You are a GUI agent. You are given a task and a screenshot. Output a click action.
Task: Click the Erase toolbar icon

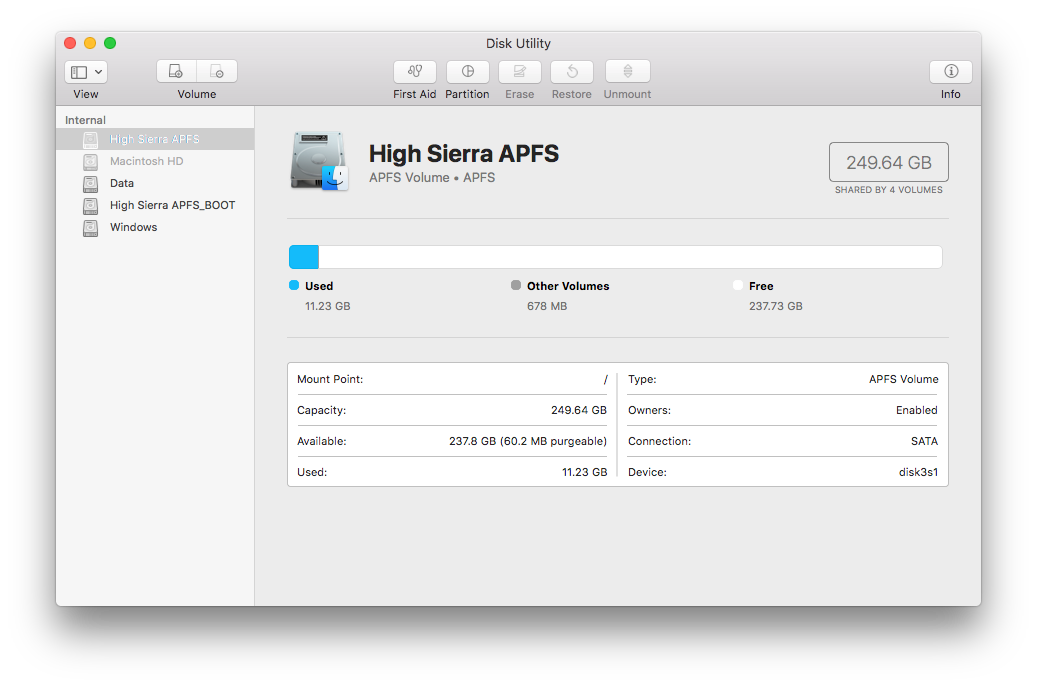(520, 71)
